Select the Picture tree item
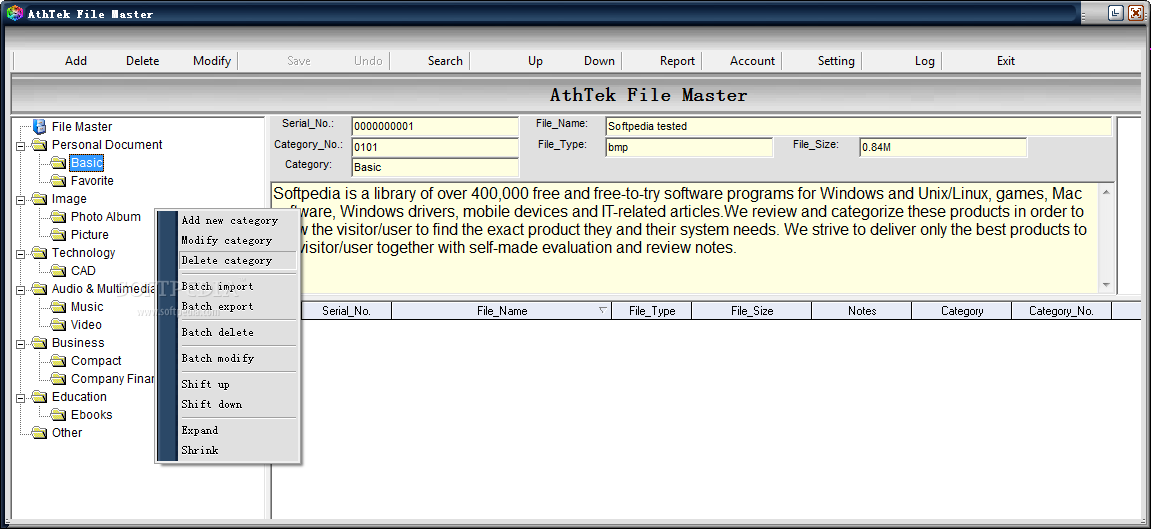The width and height of the screenshot is (1151, 529). (90, 235)
